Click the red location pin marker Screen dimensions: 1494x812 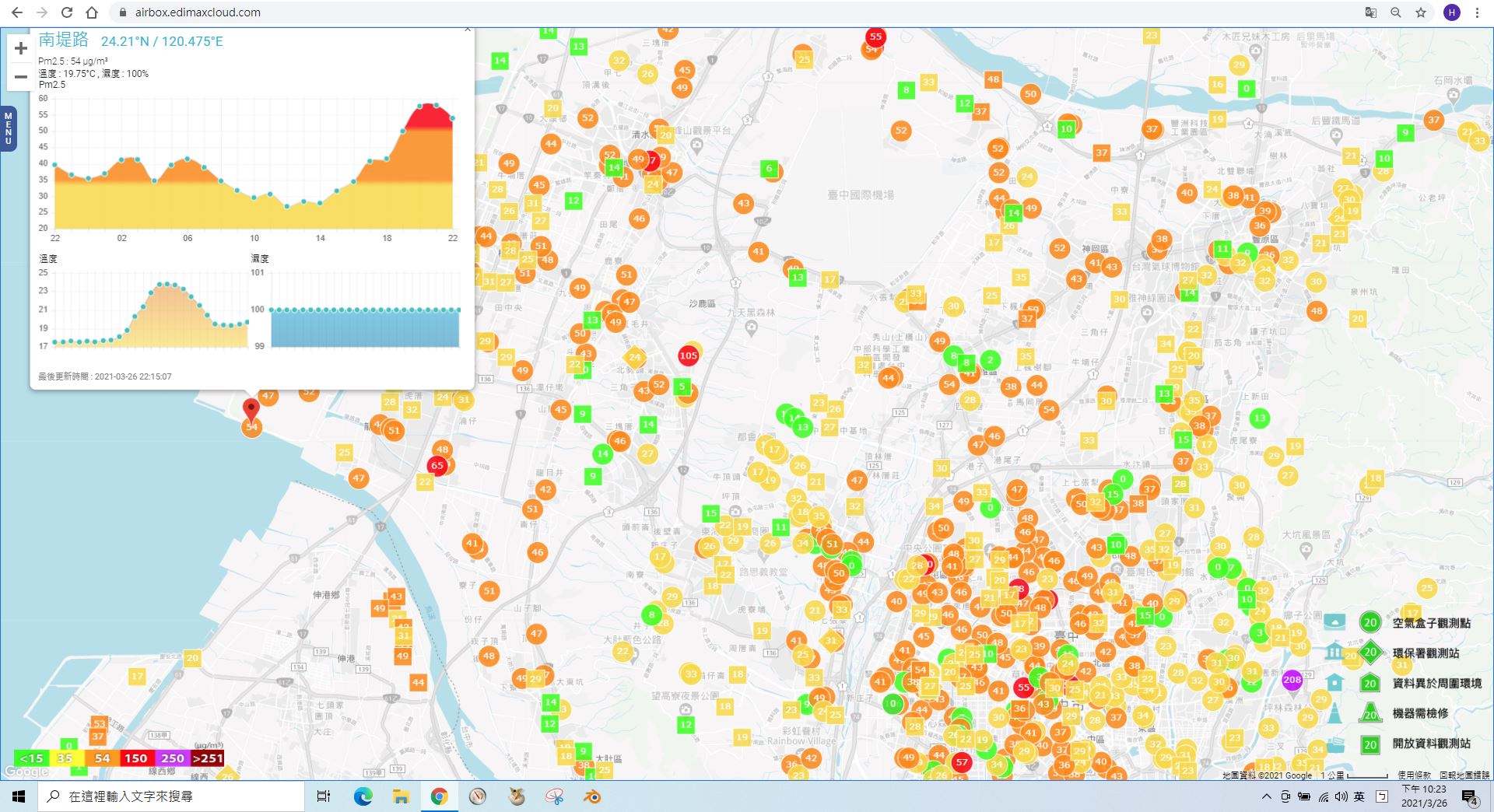pos(251,408)
